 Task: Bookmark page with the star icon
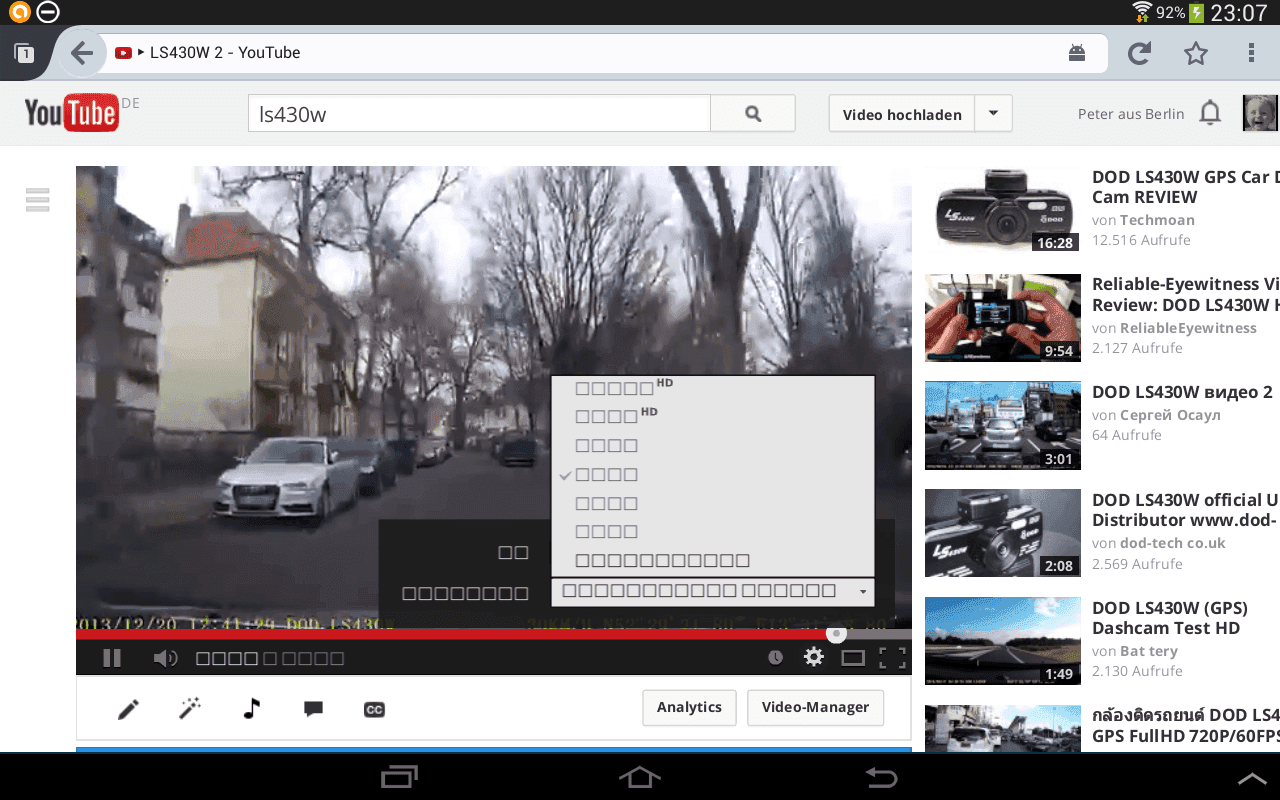click(1196, 53)
